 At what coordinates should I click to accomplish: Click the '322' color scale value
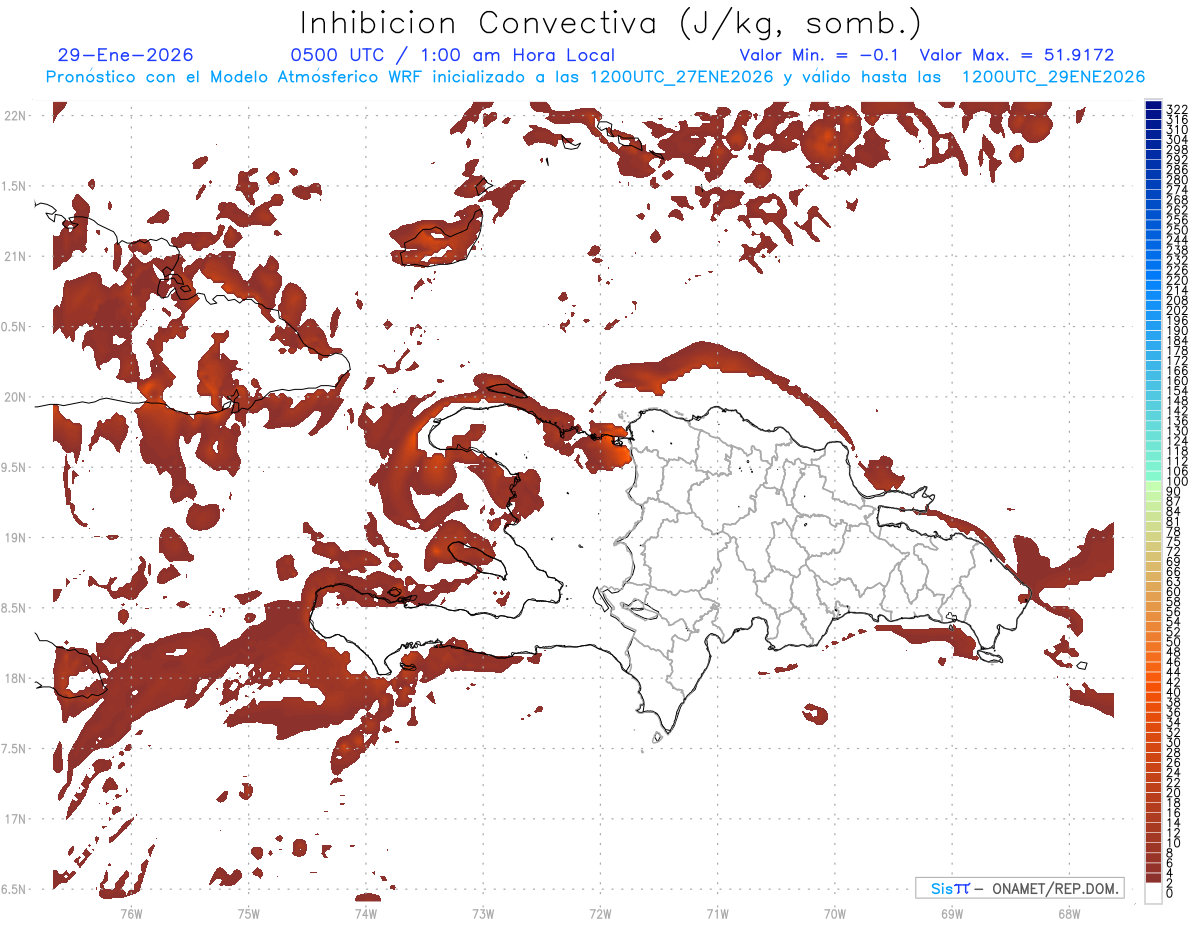(x=1176, y=109)
